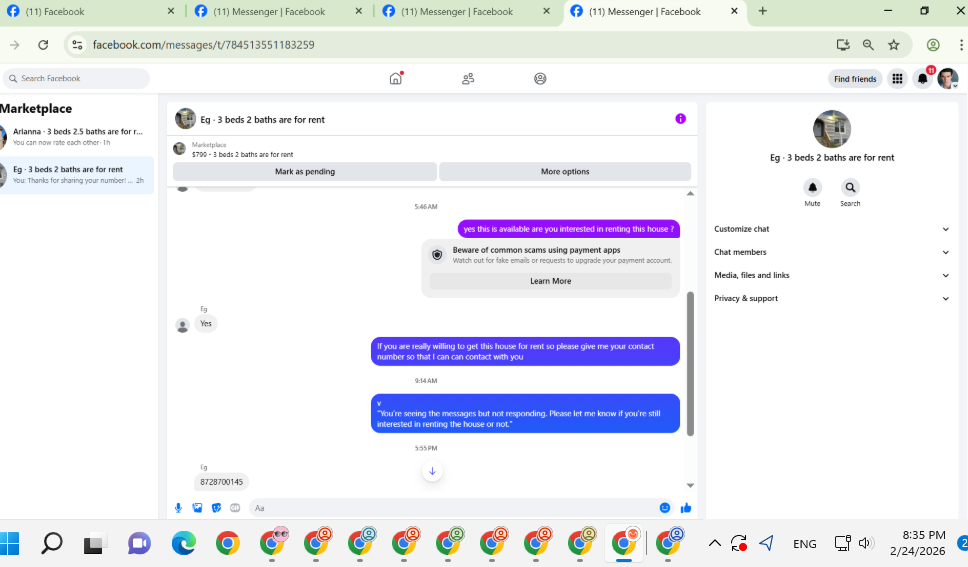Click the purple conversation info icon
The width and height of the screenshot is (968, 567).
tap(680, 119)
